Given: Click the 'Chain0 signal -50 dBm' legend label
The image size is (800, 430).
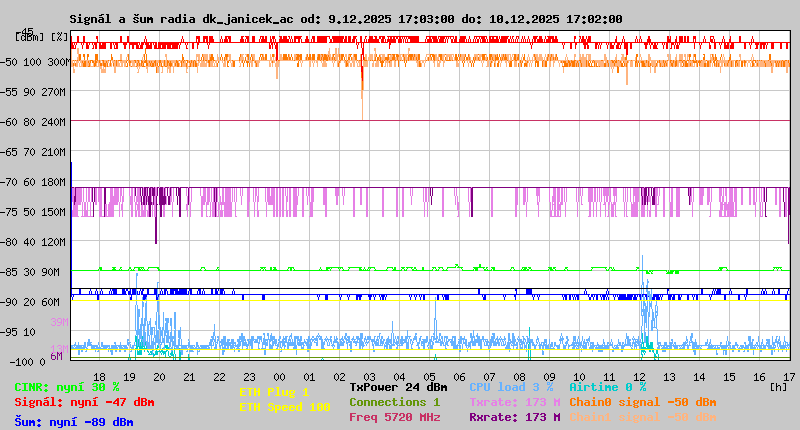Looking at the screenshot, I should [643, 402].
